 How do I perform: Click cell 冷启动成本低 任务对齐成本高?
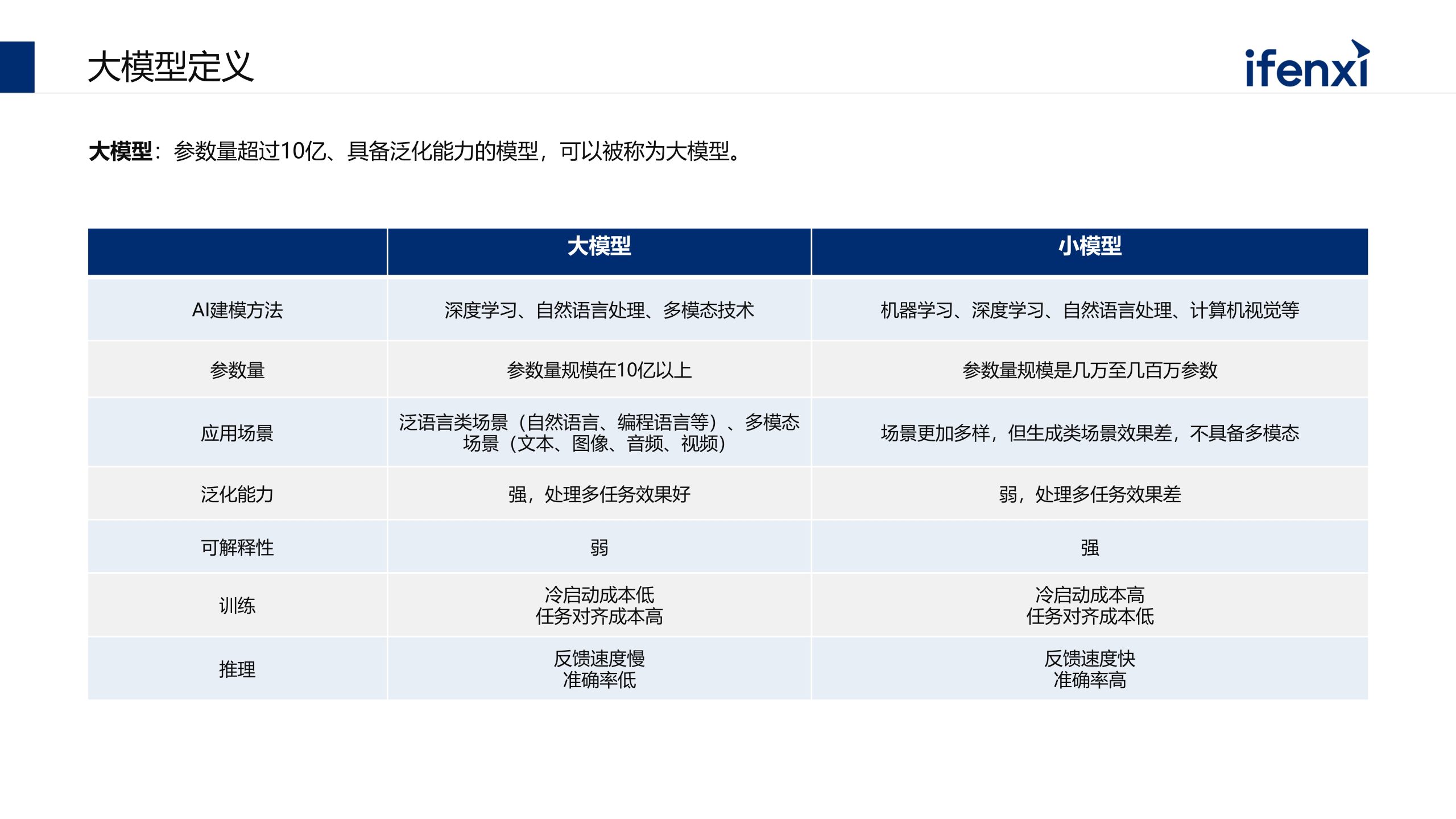tap(599, 606)
